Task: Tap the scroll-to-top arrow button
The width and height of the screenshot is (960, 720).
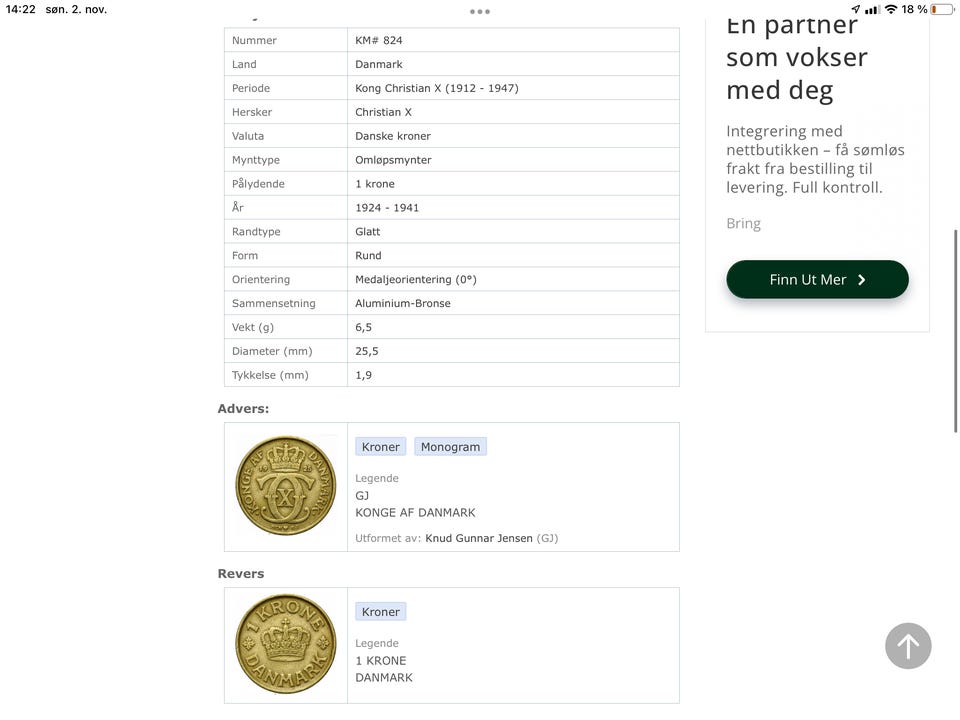Action: (x=908, y=646)
